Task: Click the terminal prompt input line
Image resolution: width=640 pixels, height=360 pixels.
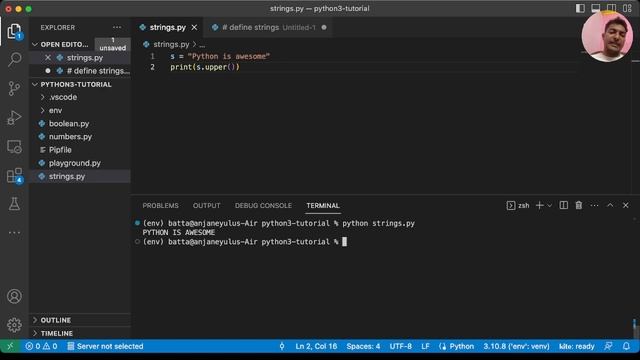Action: pos(245,242)
